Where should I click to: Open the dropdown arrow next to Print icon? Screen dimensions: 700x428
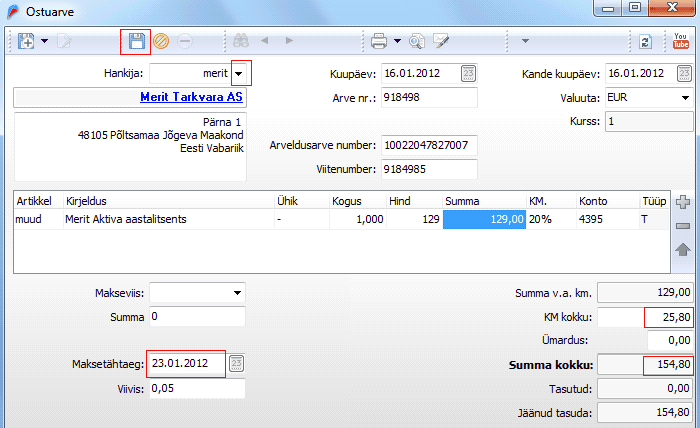[398, 42]
